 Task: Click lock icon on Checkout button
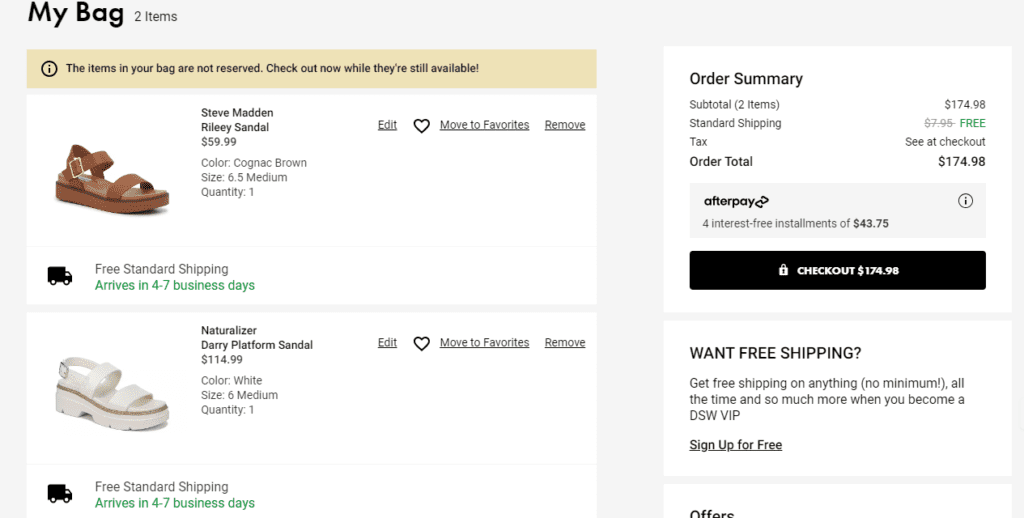pyautogui.click(x=783, y=270)
